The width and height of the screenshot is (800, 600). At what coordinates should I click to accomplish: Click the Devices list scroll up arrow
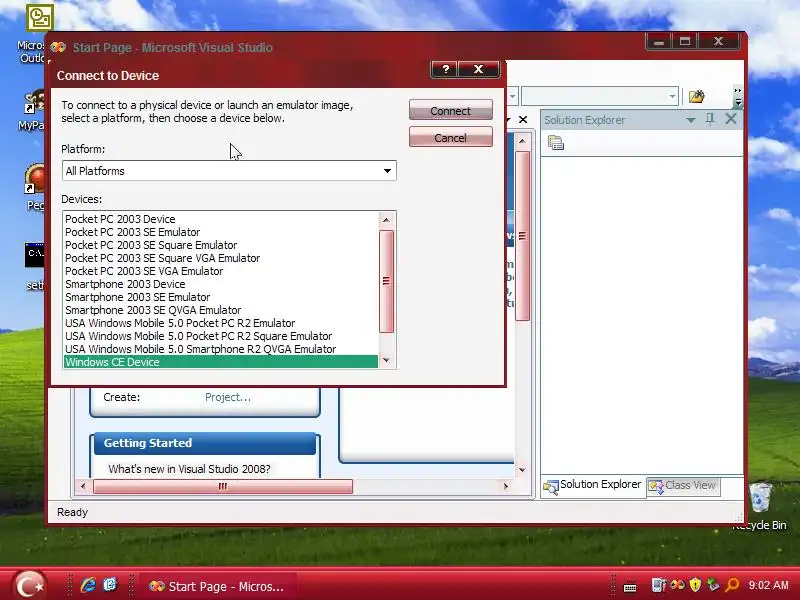tap(386, 220)
